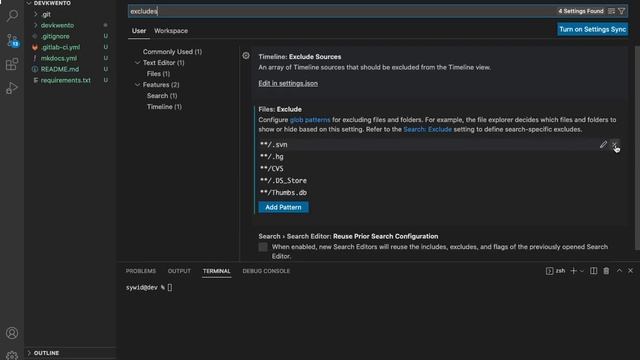Split the terminal panel
The image size is (640, 360).
[593, 271]
